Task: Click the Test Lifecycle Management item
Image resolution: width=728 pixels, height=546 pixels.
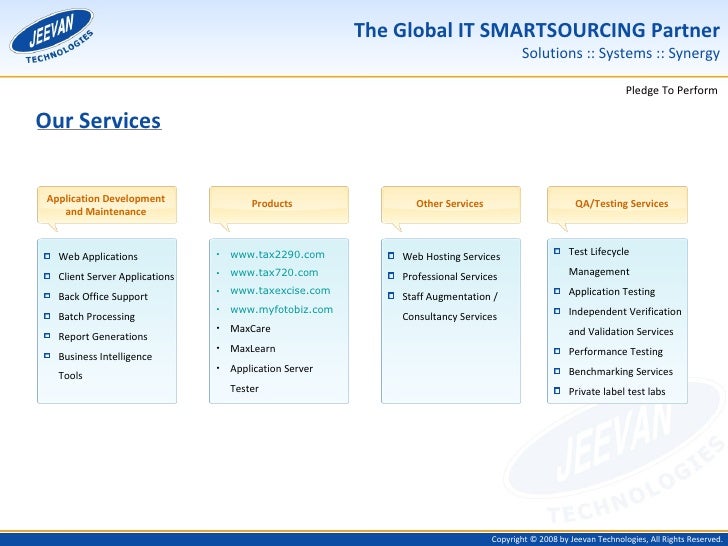Action: 599,261
